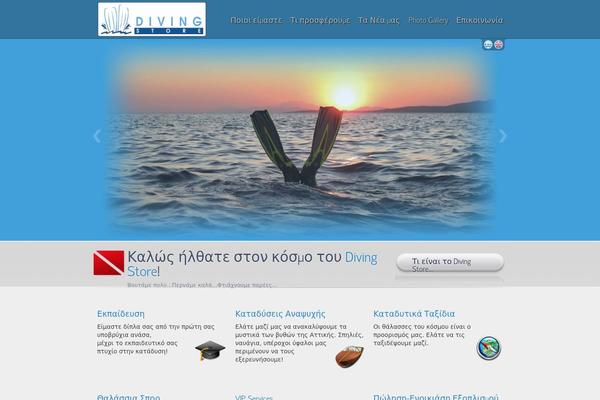Open the Καταδύσεις Αναψυχής link
This screenshot has height=400, width=600.
[x=280, y=314]
